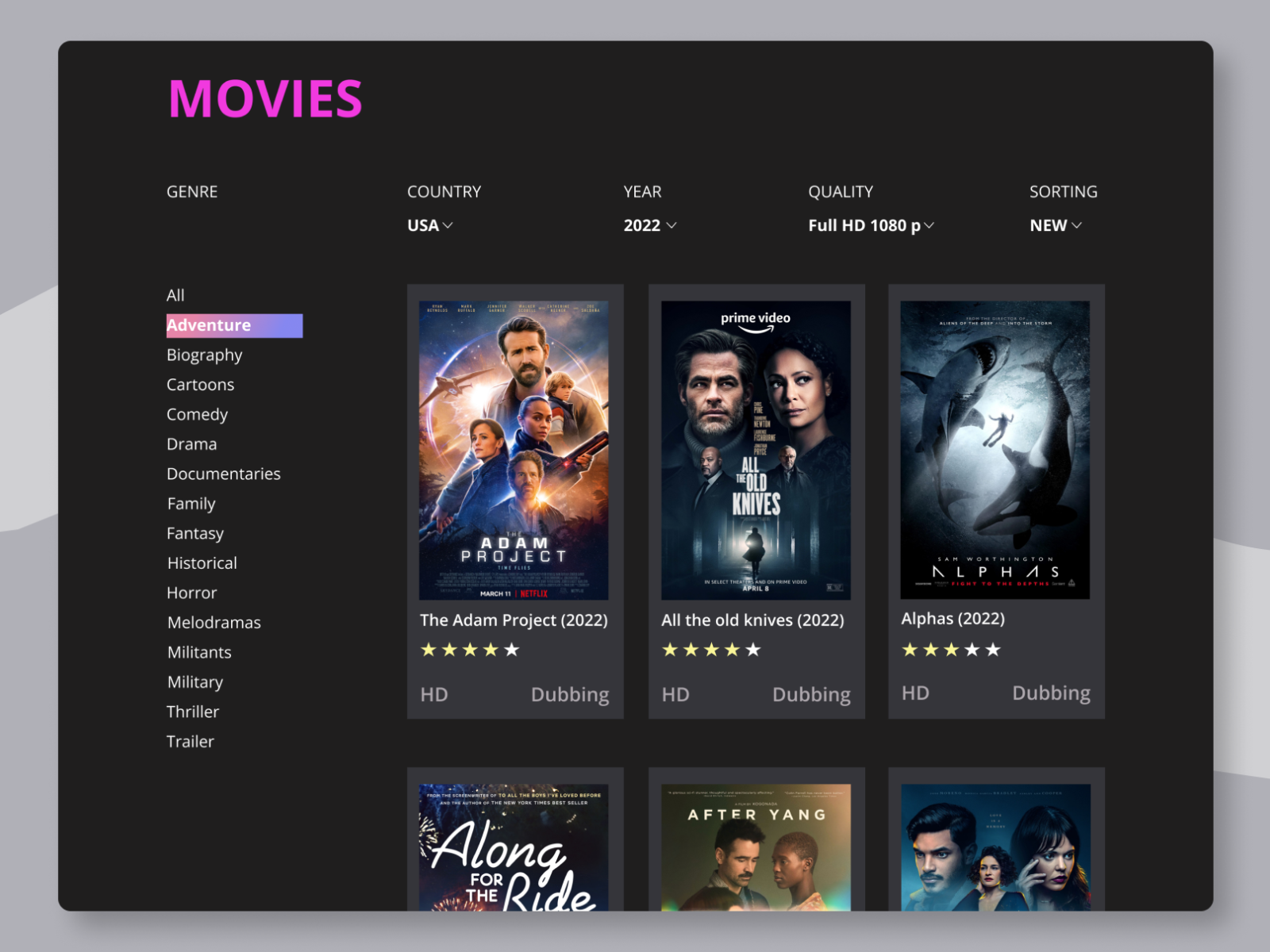Click Dubbing label on All the old knives card
This screenshot has width=1270, height=952.
point(811,695)
